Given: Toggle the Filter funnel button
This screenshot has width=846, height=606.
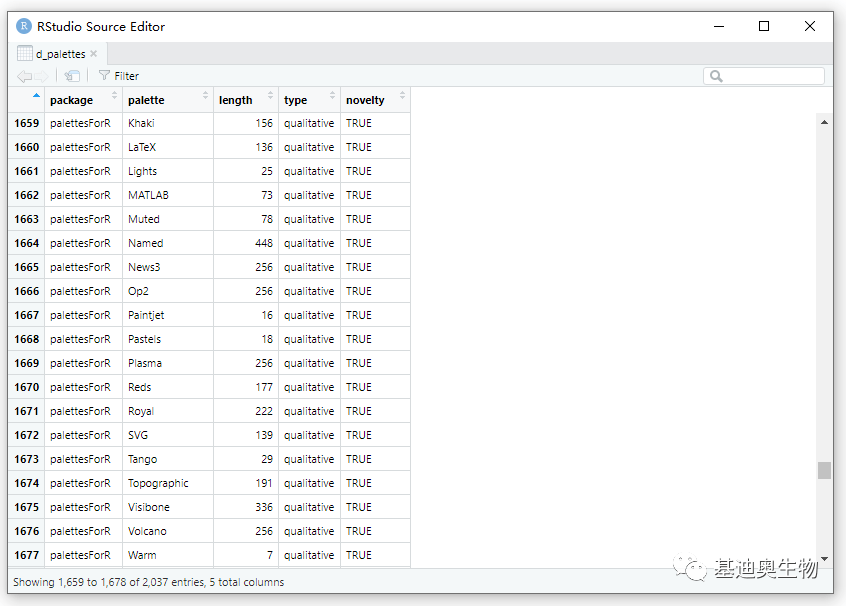Looking at the screenshot, I should [x=119, y=76].
